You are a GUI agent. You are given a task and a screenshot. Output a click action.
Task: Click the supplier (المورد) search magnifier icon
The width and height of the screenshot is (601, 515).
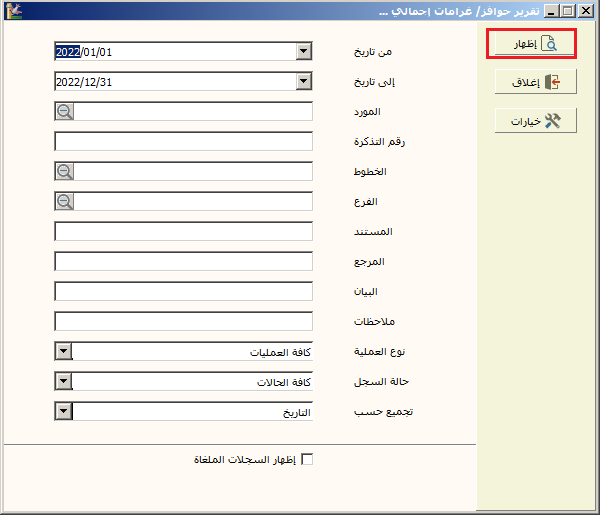point(65,112)
